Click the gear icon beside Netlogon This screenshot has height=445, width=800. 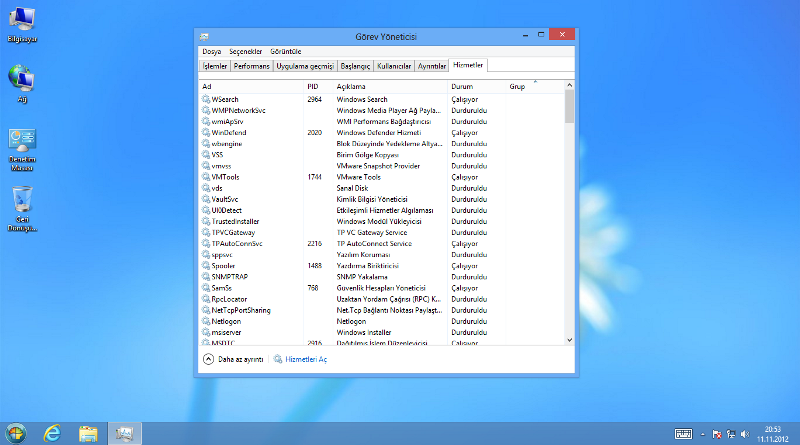pos(206,321)
